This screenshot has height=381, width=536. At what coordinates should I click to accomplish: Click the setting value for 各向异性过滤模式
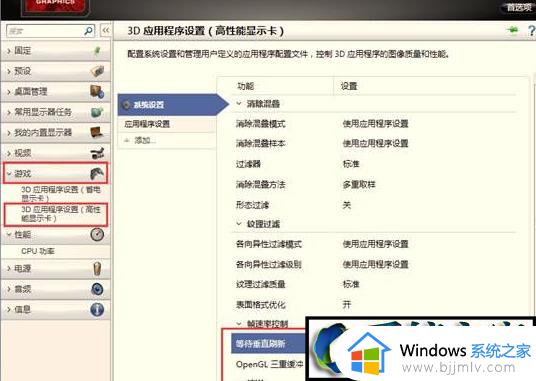coord(375,244)
